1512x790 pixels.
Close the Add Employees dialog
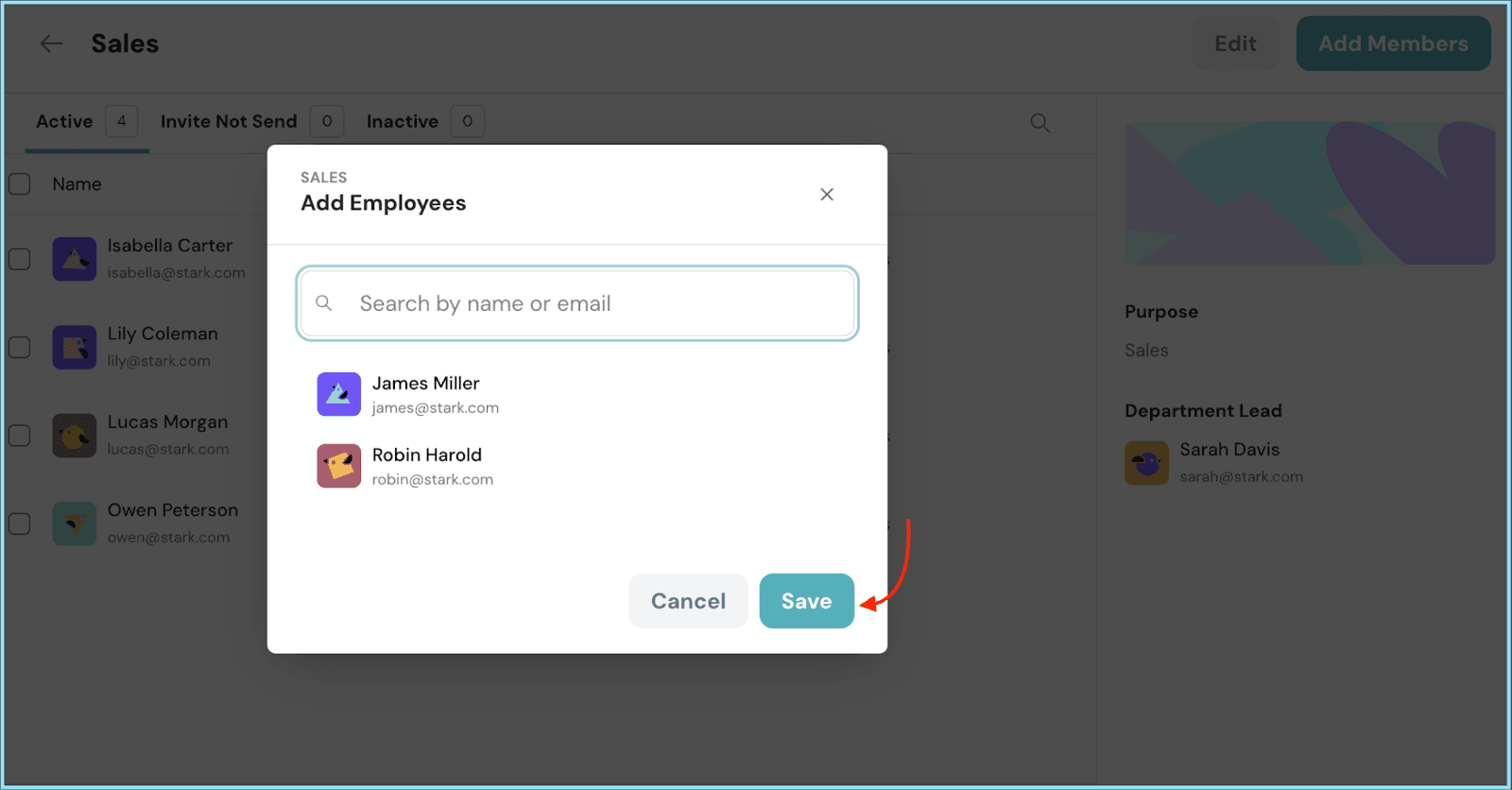pos(827,195)
